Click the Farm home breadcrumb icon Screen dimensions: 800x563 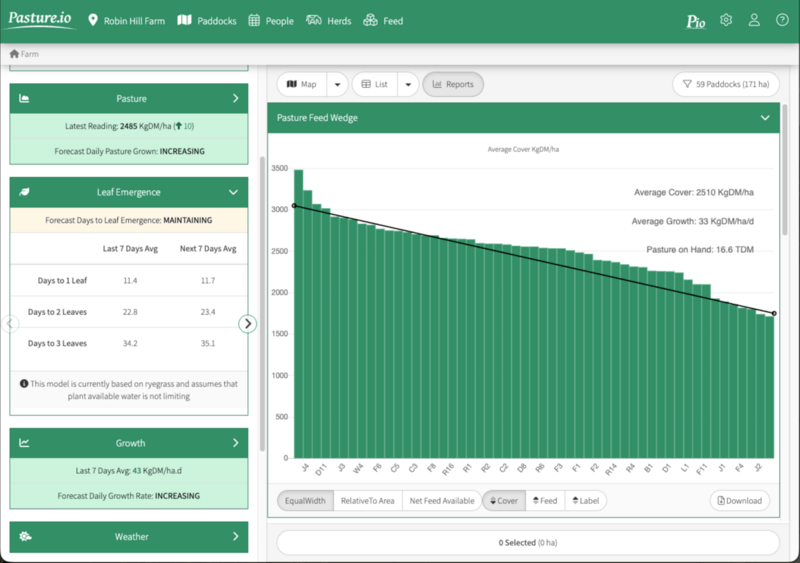(14, 54)
